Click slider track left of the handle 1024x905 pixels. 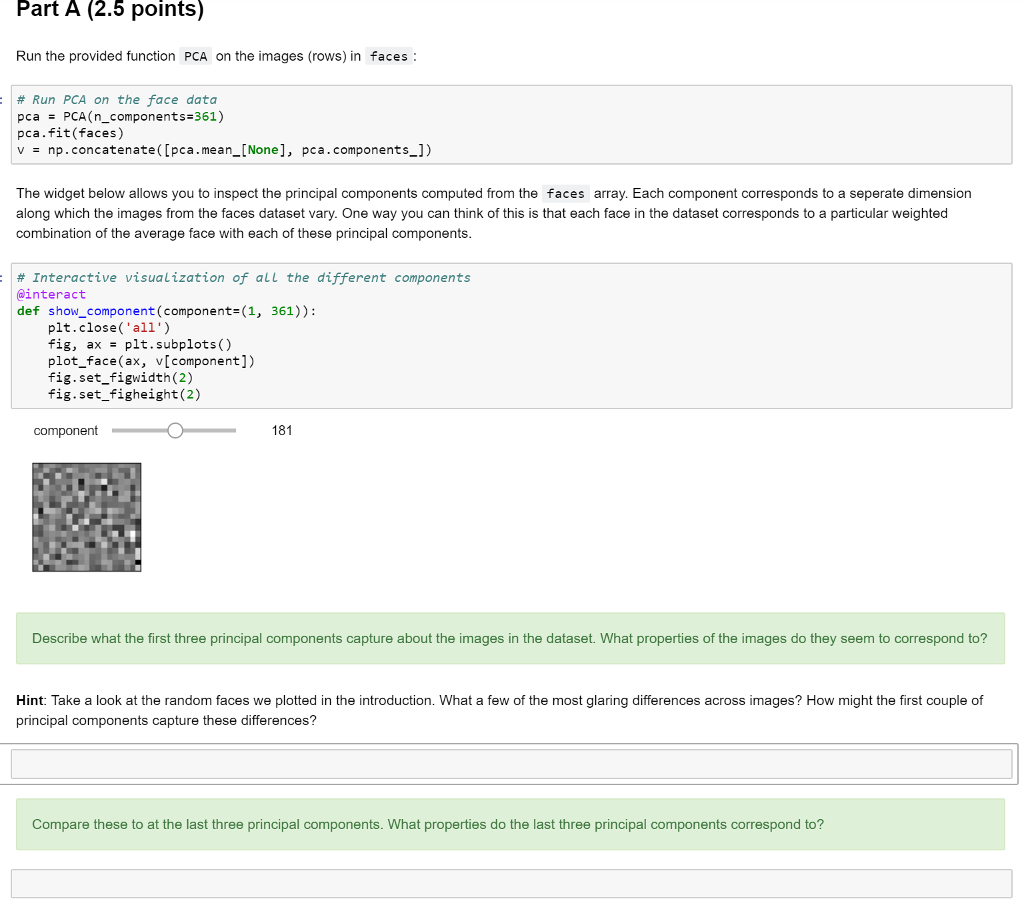[138, 431]
